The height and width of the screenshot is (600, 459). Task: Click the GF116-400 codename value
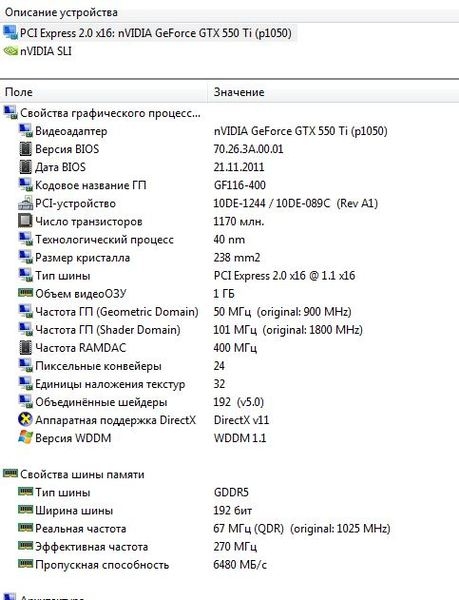pos(240,185)
